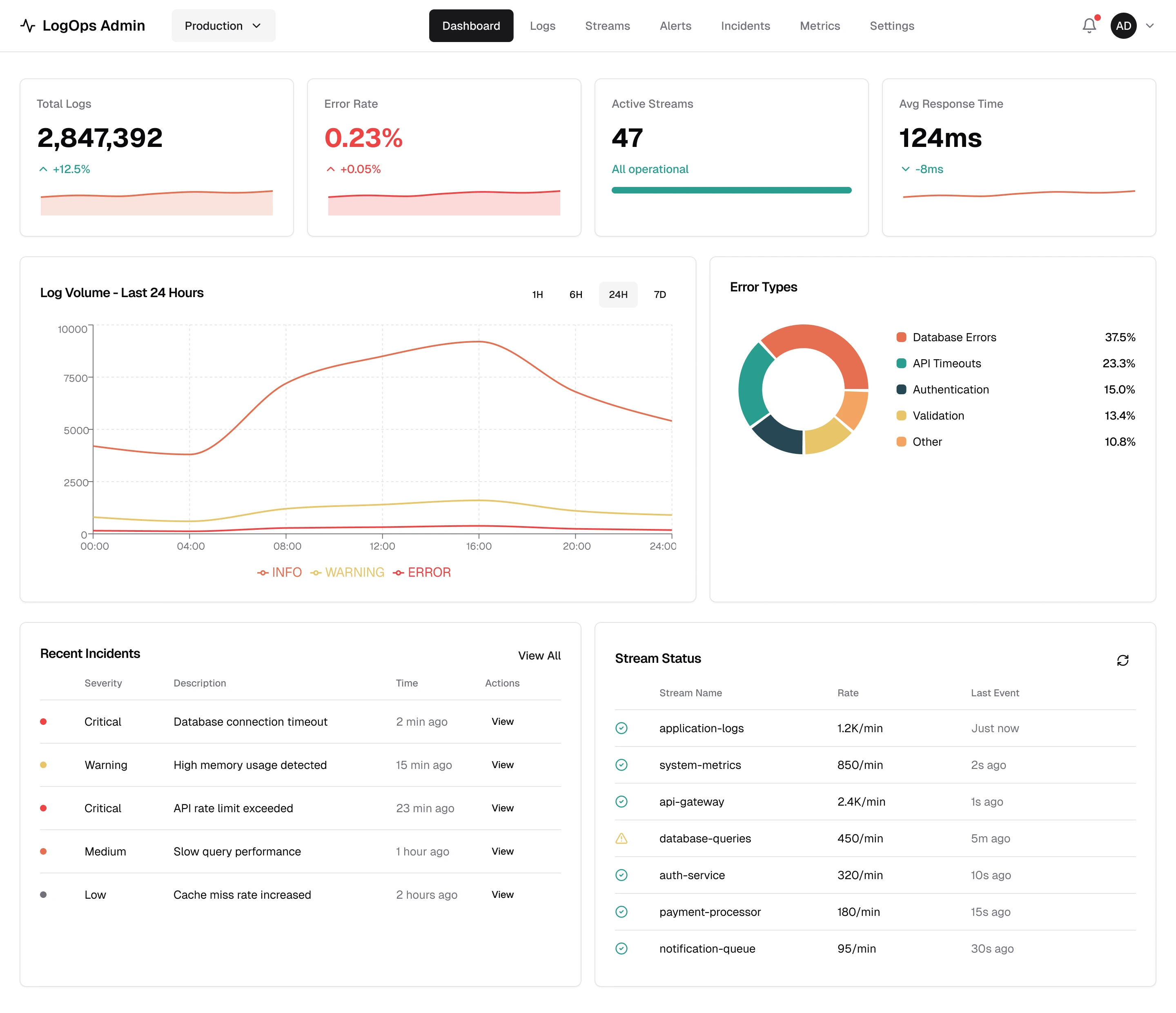
Task: Click View All recent incidents
Action: 539,655
